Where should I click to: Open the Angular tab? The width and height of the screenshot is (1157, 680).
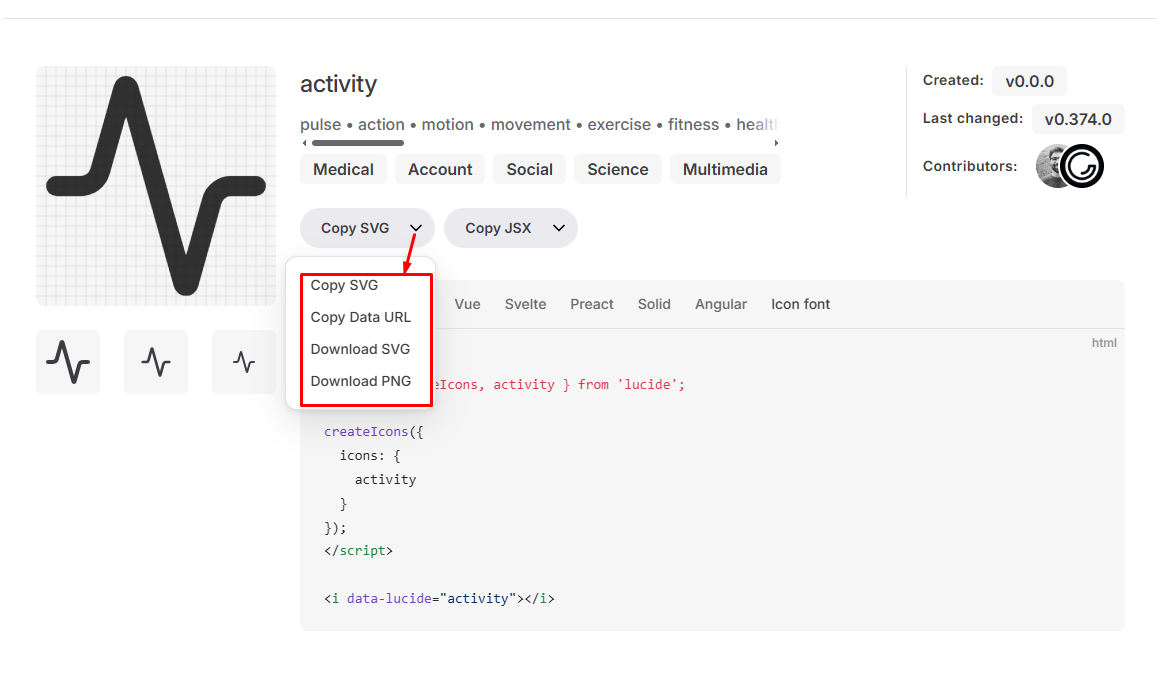(x=721, y=304)
